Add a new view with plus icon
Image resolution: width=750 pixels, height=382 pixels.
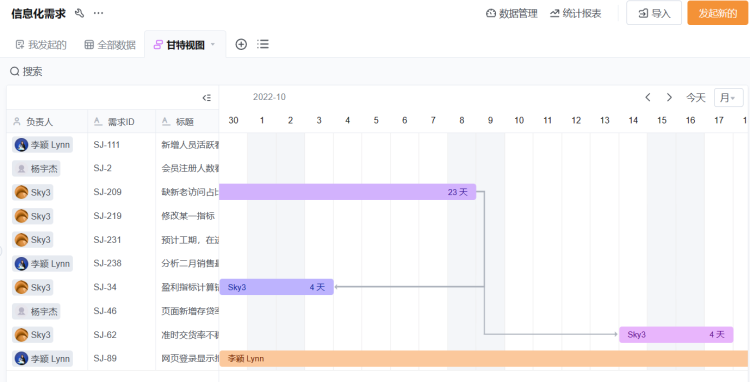coord(241,44)
